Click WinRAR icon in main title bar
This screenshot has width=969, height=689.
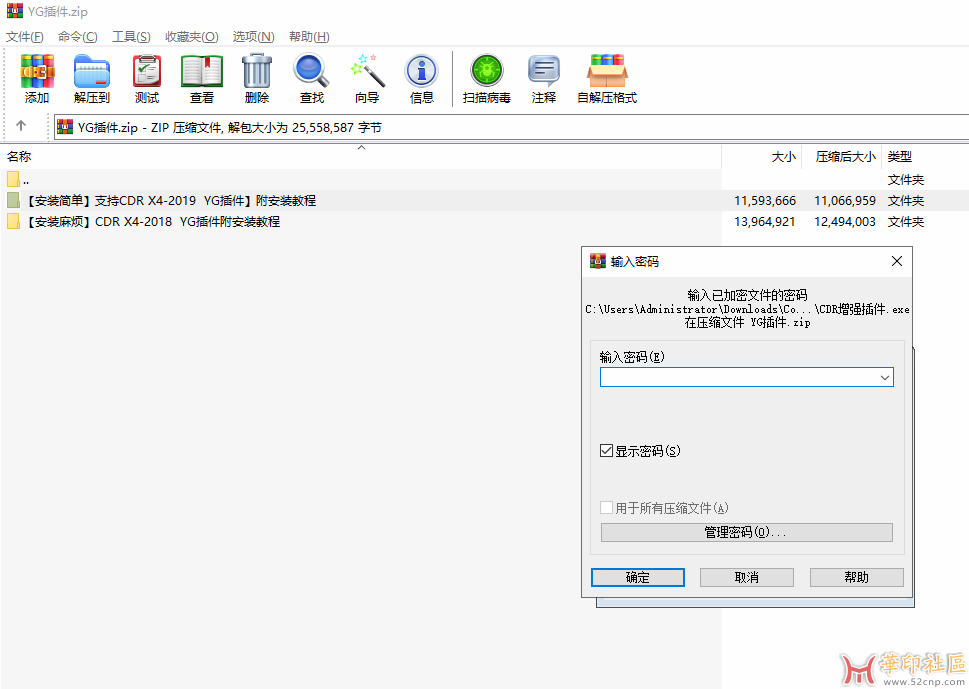pos(15,11)
